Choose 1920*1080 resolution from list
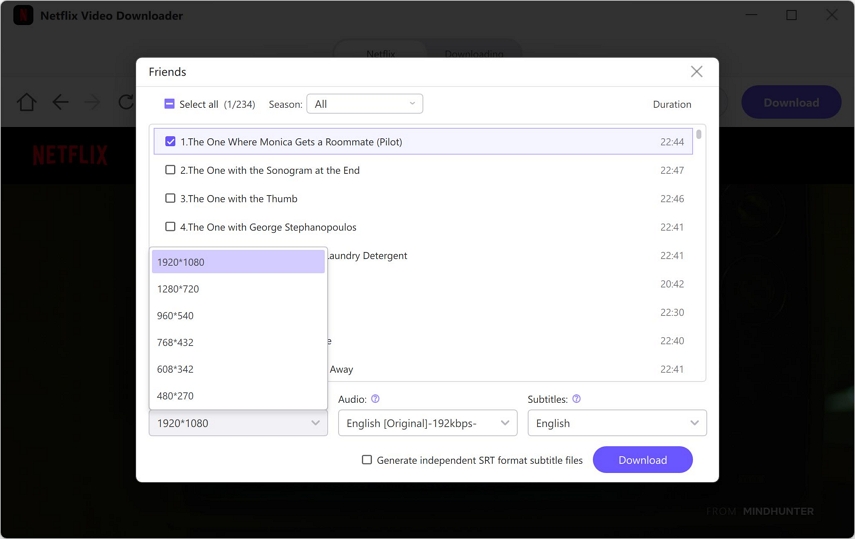This screenshot has width=855, height=539. coord(238,262)
